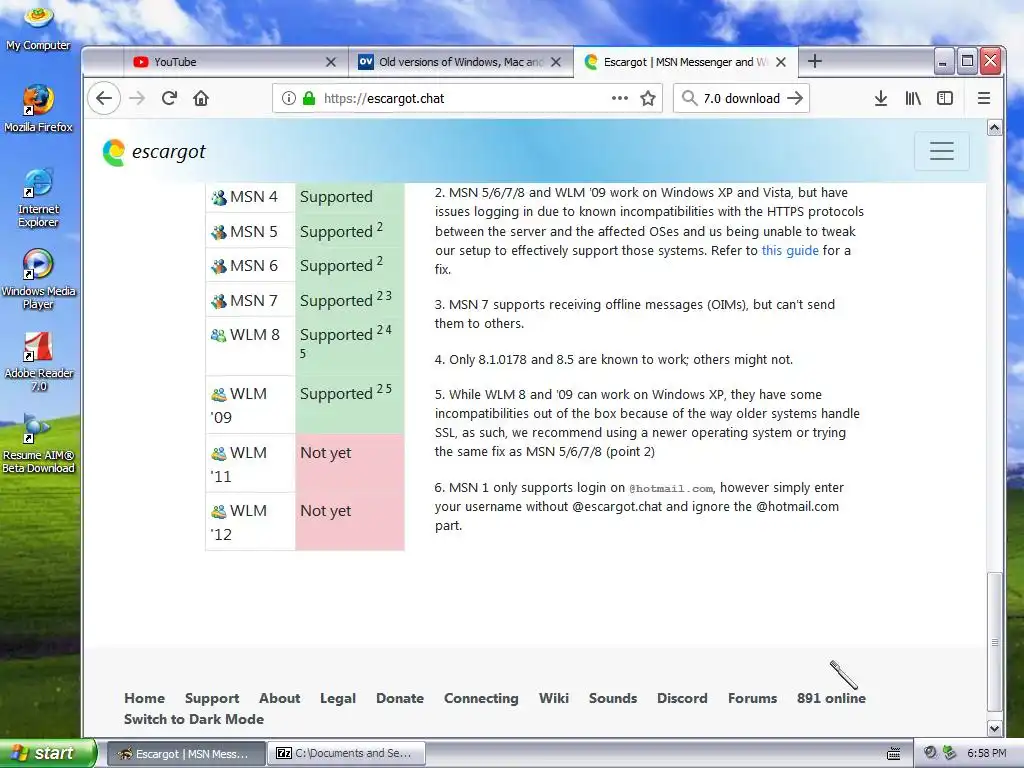
Task: Switch to Old versions of Windows tab
Action: click(x=460, y=62)
